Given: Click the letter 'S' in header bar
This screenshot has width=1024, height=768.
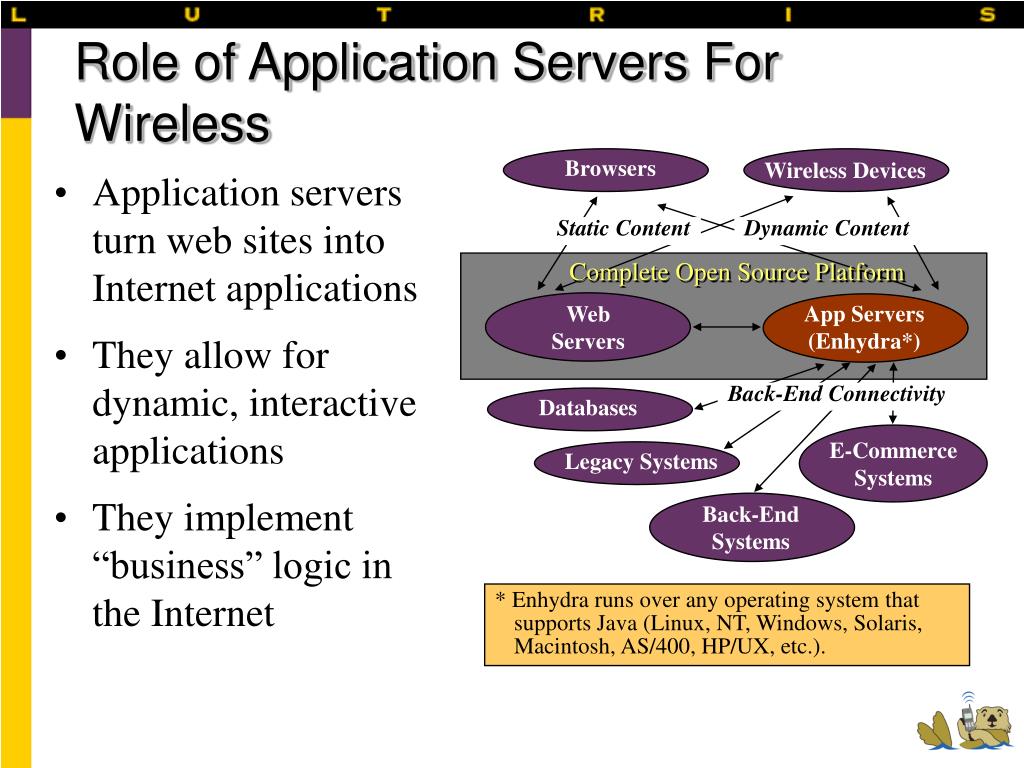Looking at the screenshot, I should point(987,14).
